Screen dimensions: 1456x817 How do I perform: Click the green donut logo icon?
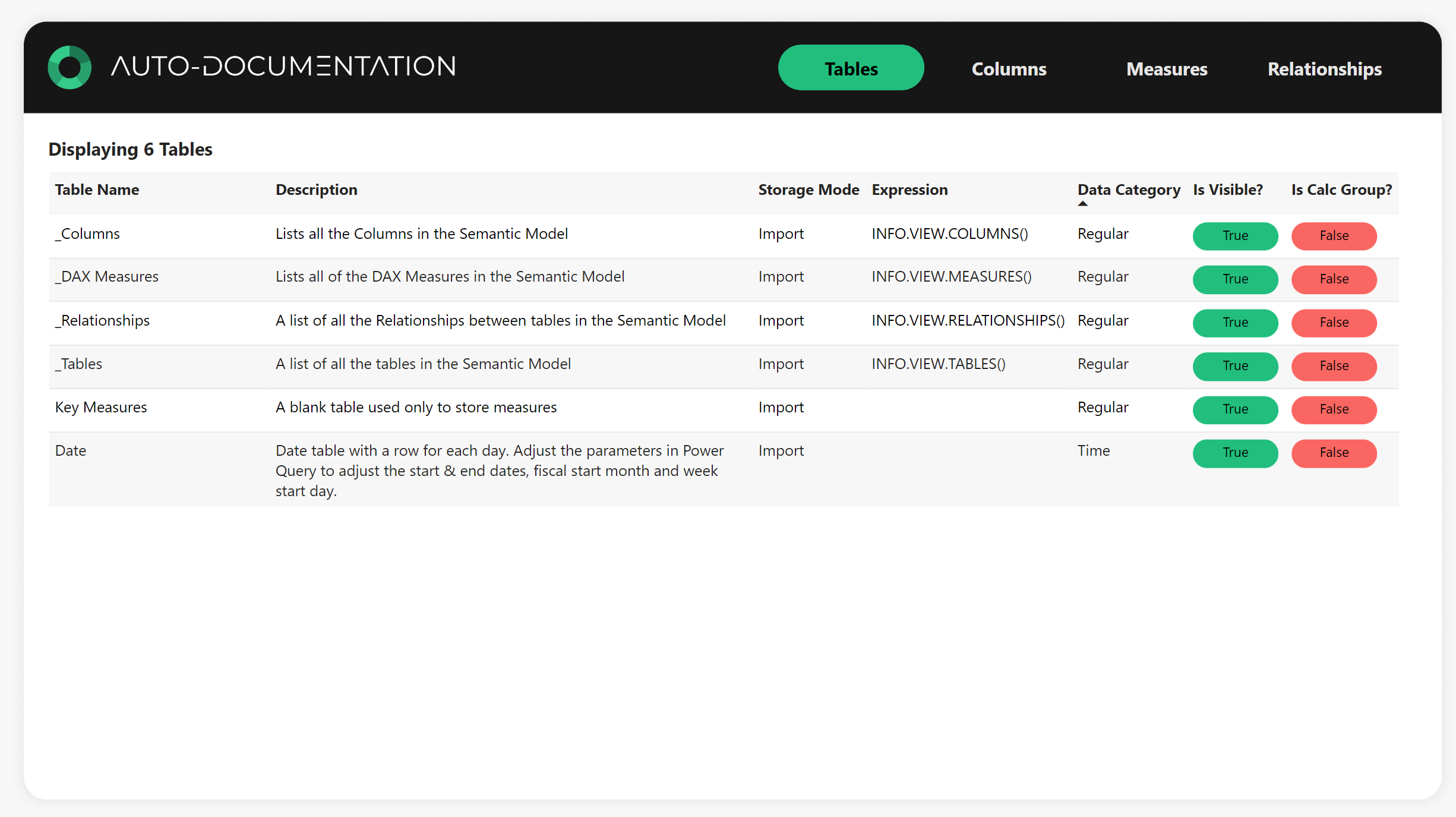pyautogui.click(x=70, y=67)
